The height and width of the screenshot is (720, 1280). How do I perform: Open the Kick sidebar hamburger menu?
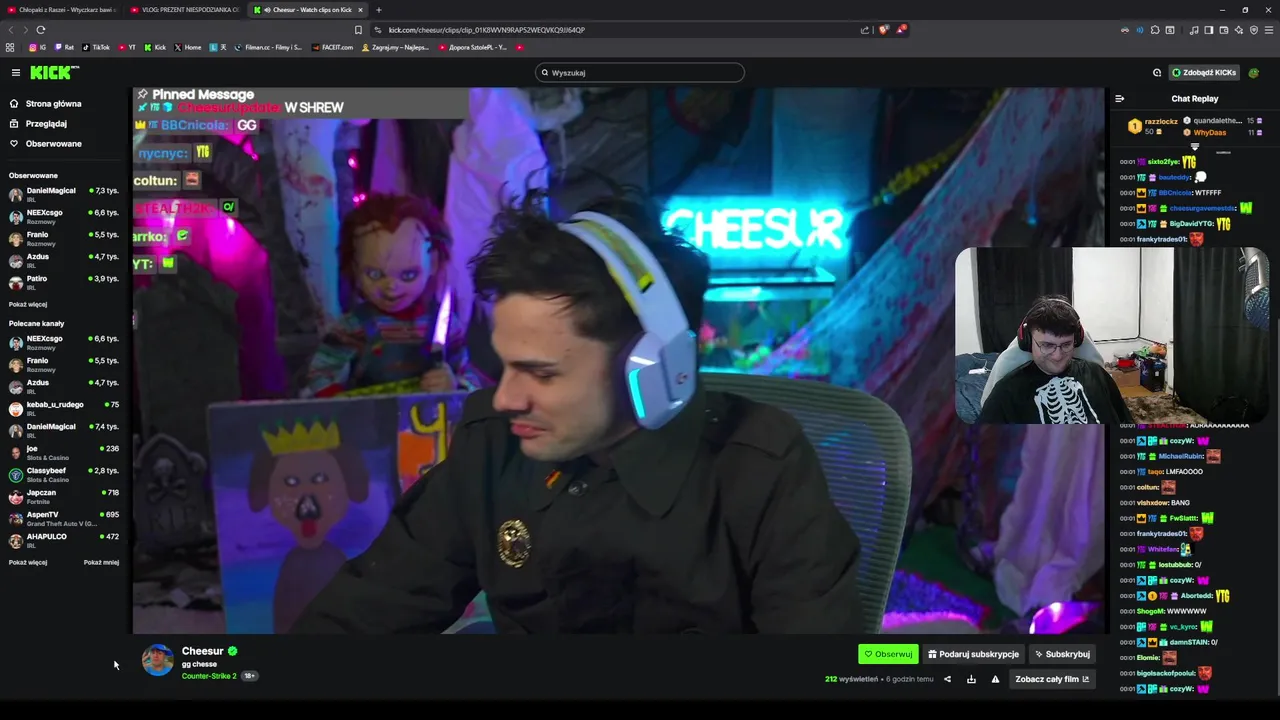point(16,72)
